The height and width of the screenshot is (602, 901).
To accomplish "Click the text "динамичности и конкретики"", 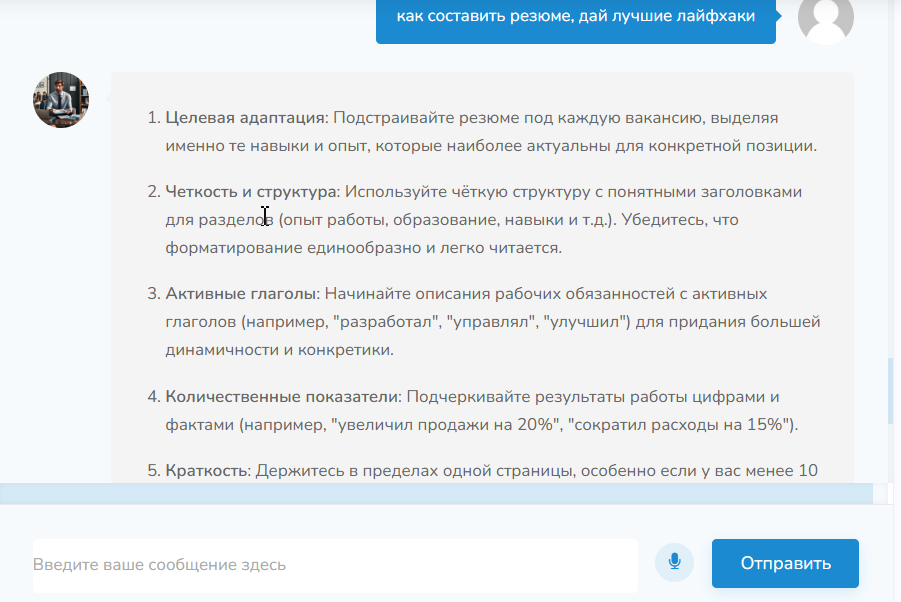I will (x=279, y=350).
